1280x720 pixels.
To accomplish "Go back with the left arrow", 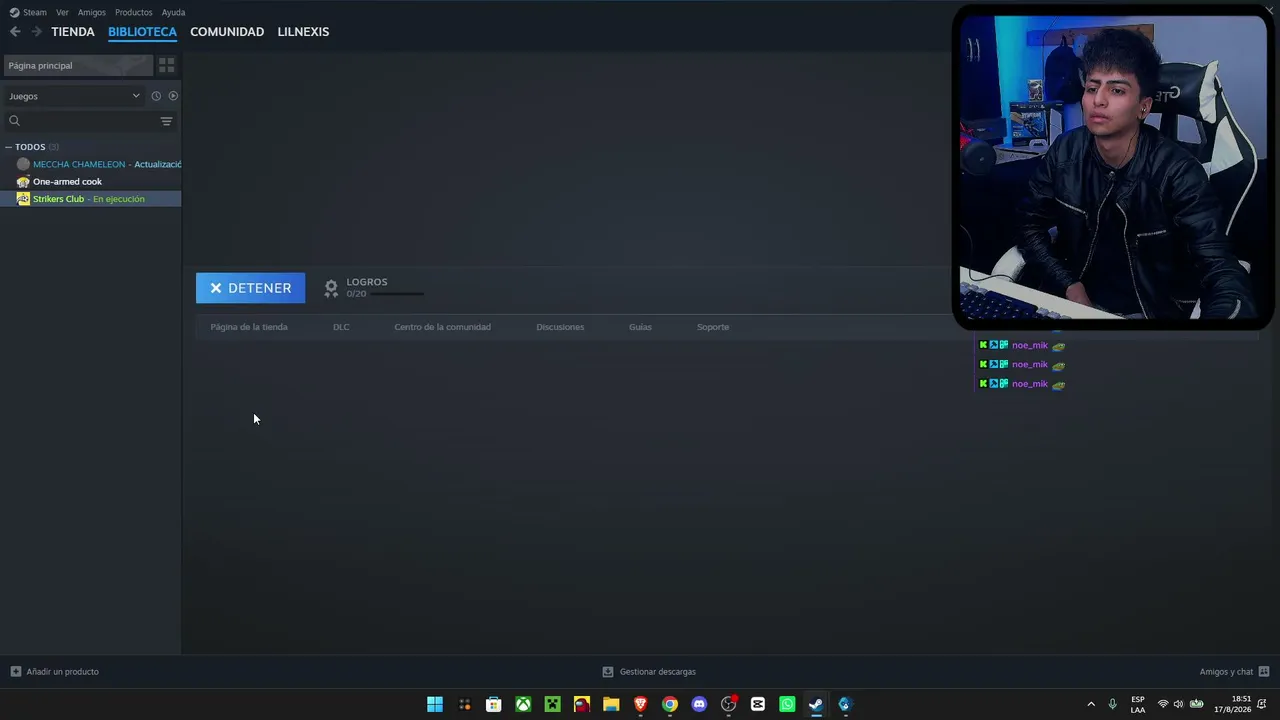I will click(15, 32).
